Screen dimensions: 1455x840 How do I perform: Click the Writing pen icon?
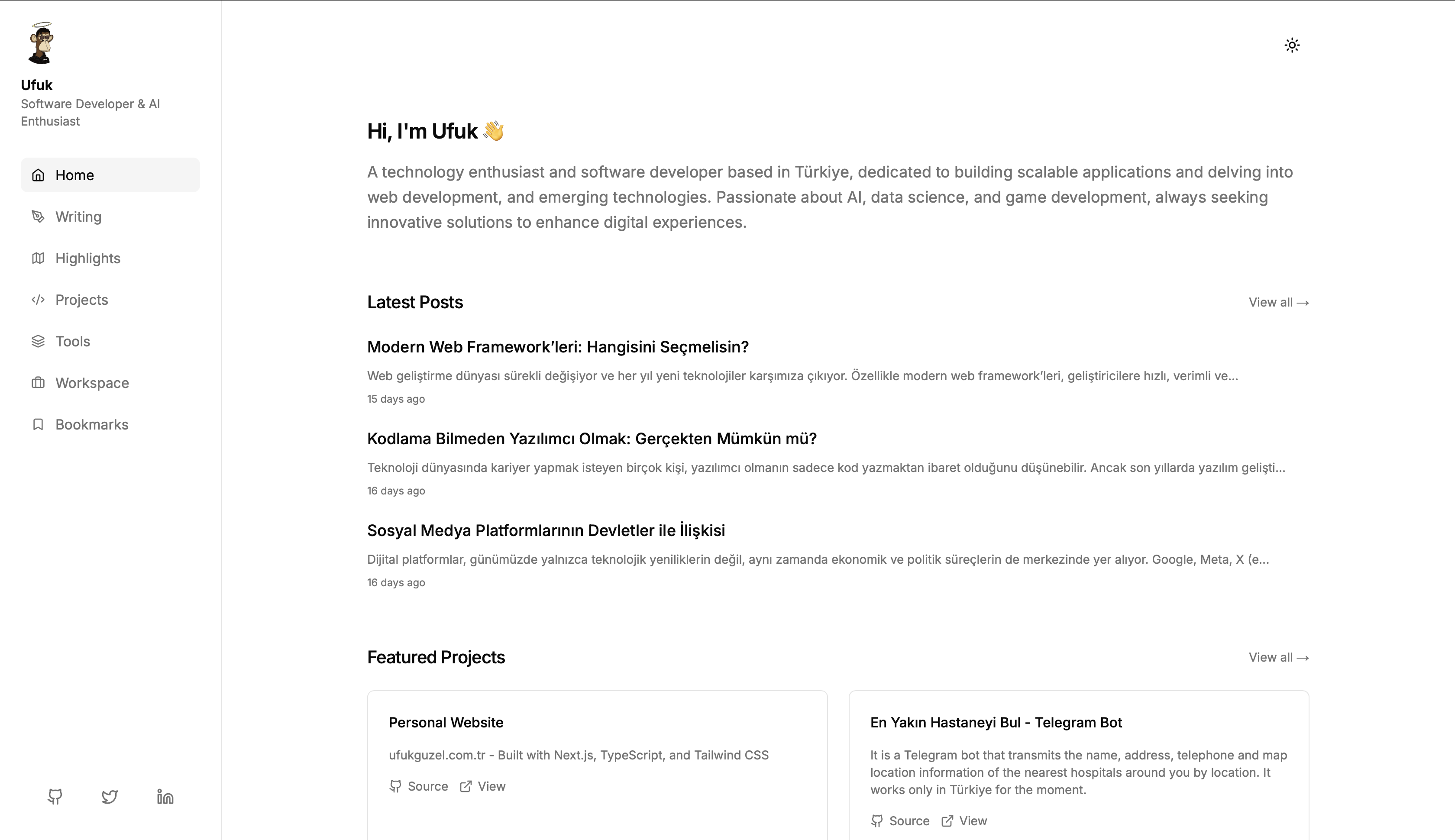pyautogui.click(x=38, y=216)
